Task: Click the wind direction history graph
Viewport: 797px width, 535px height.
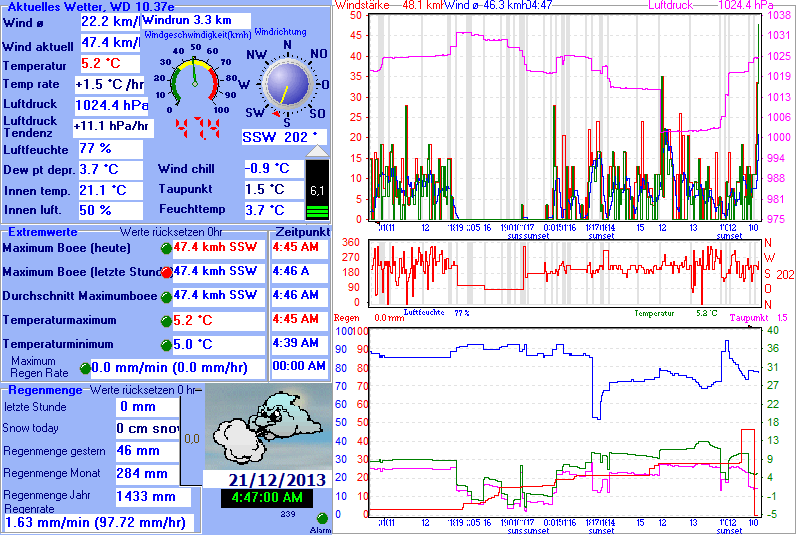Action: pyautogui.click(x=564, y=273)
